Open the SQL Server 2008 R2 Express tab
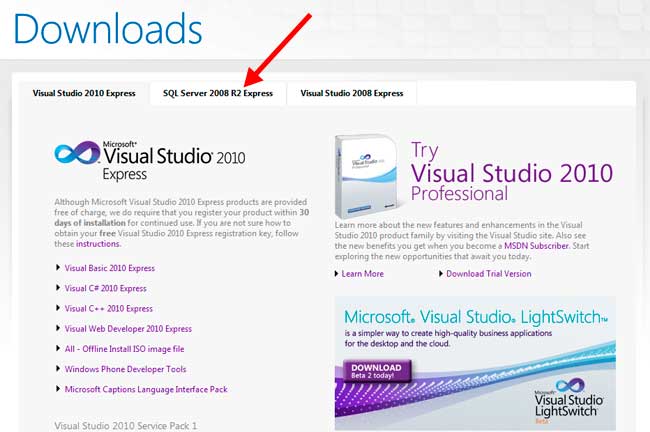Image resolution: width=650 pixels, height=432 pixels. click(x=218, y=93)
